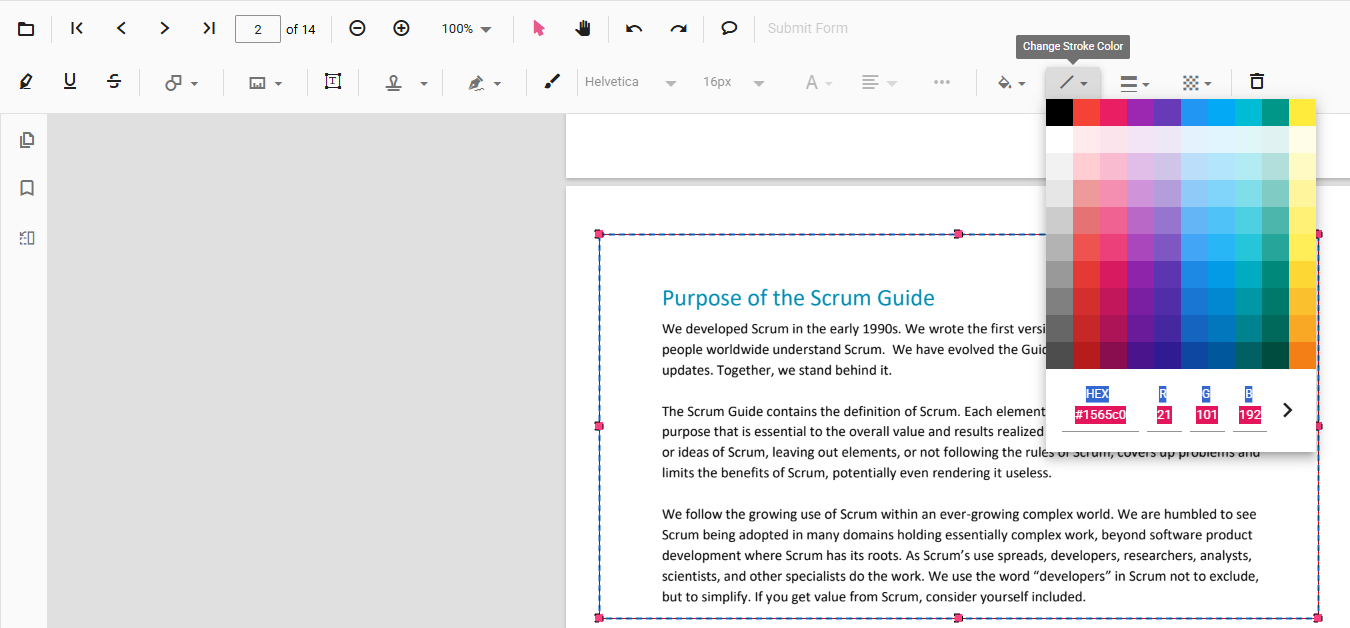
Task: Open the 100% zoom level dropdown
Action: click(467, 29)
